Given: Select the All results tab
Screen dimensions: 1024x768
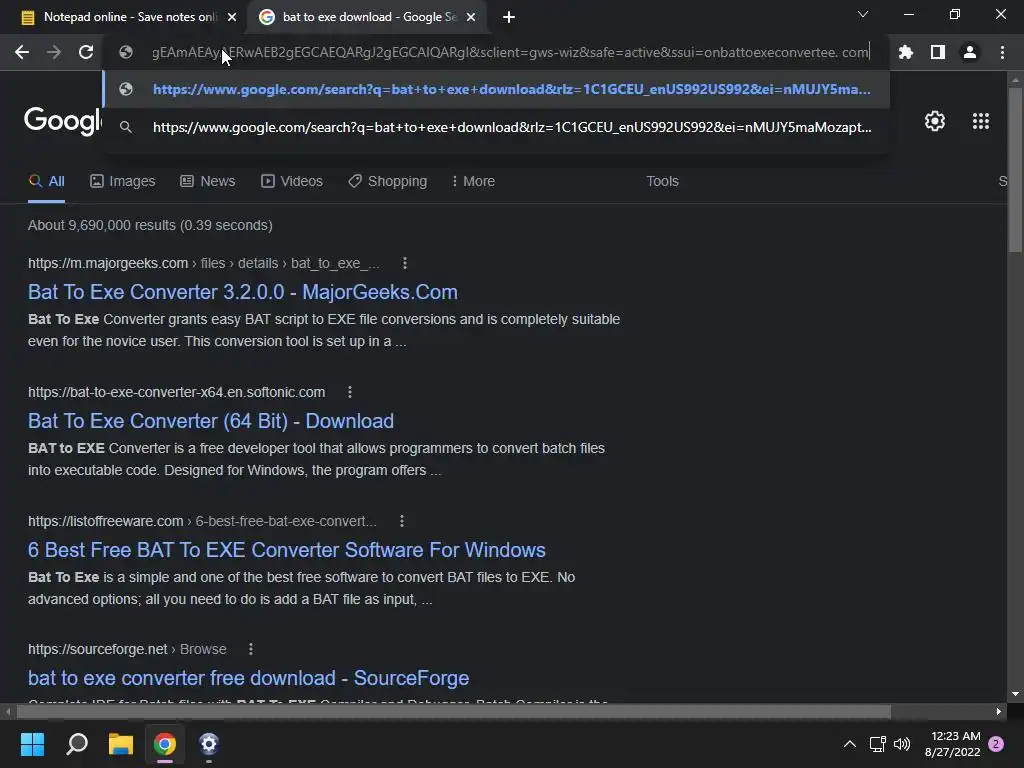Looking at the screenshot, I should 46,181.
